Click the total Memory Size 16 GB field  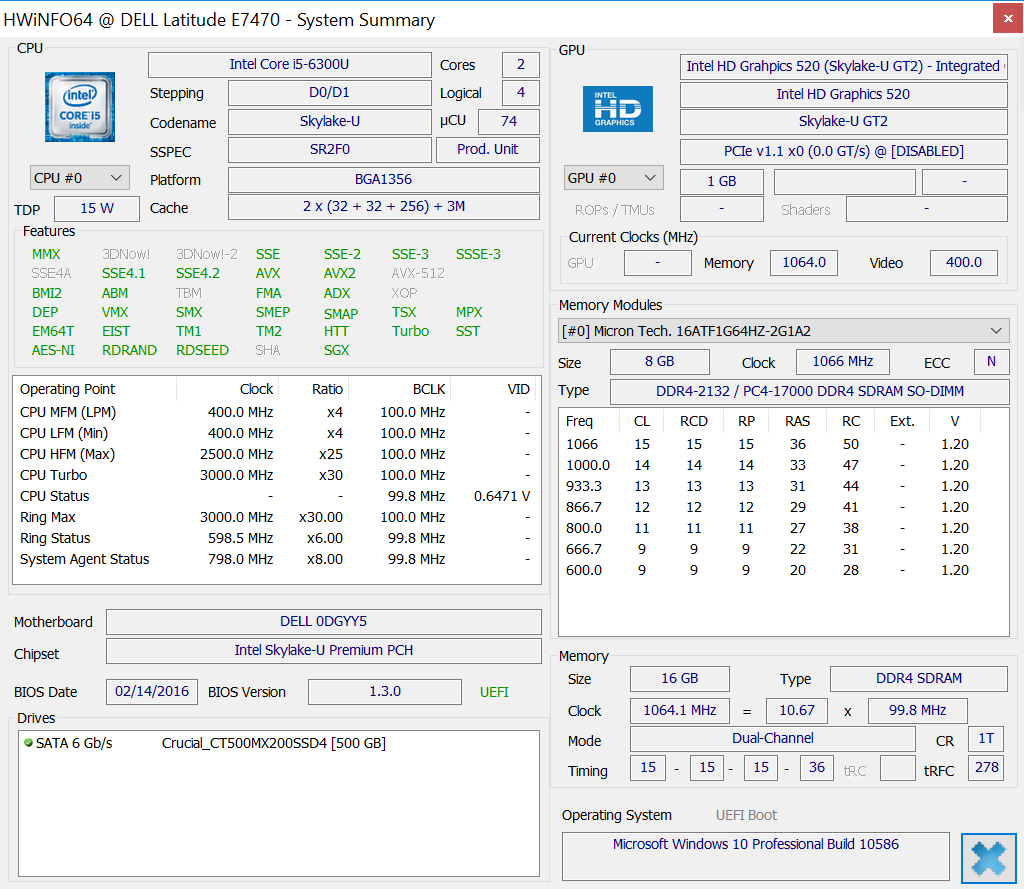pos(679,679)
